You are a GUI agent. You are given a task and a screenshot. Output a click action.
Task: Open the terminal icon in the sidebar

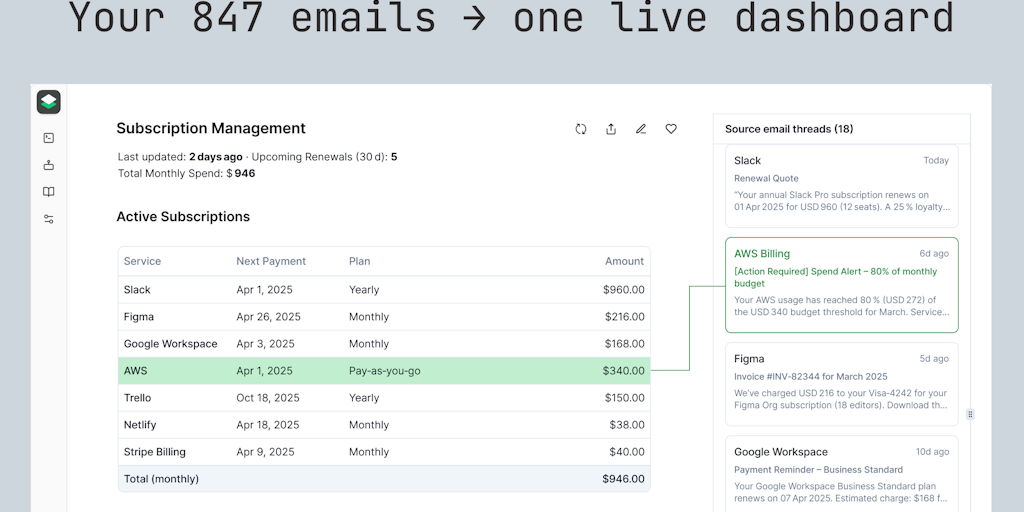tap(49, 138)
